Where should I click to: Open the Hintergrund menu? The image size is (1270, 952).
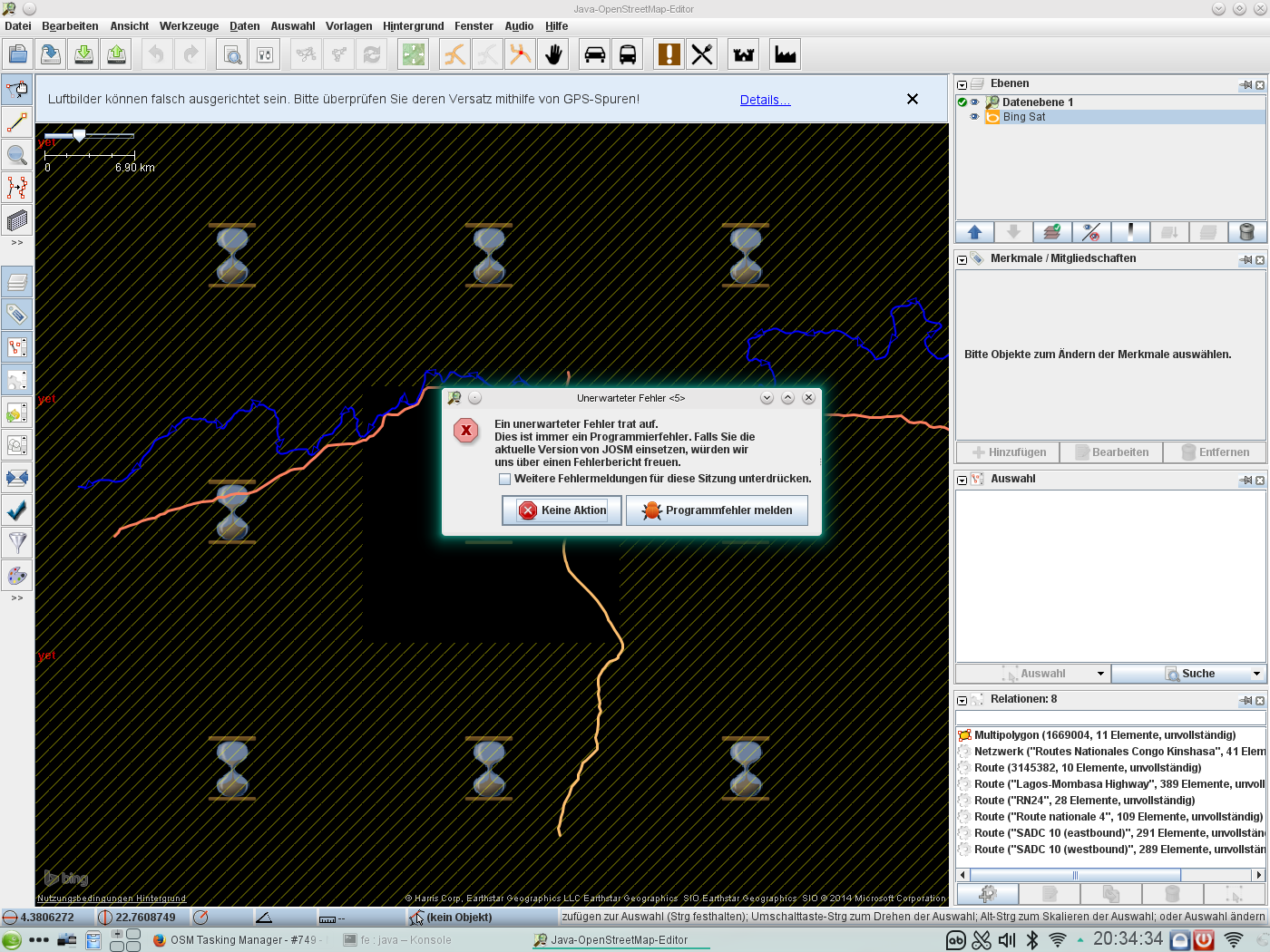pos(413,26)
